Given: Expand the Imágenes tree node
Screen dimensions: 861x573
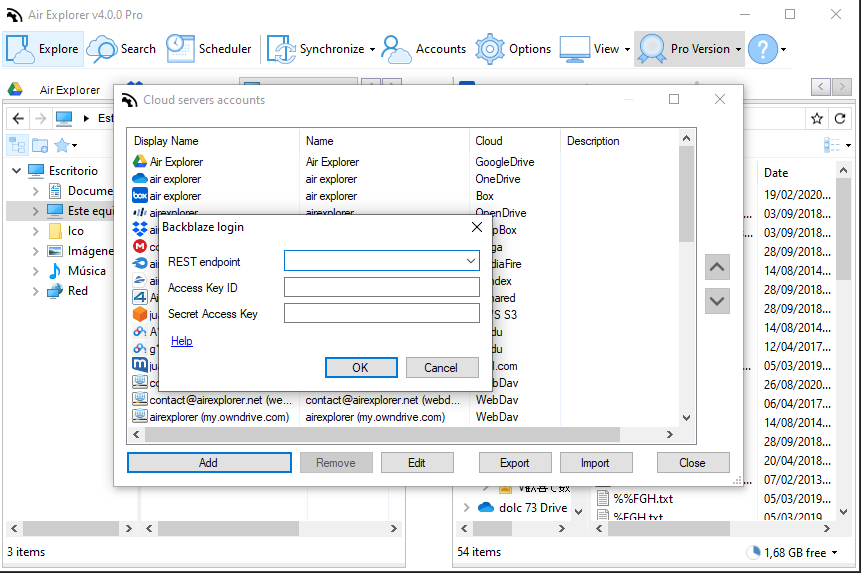Looking at the screenshot, I should pos(36,251).
